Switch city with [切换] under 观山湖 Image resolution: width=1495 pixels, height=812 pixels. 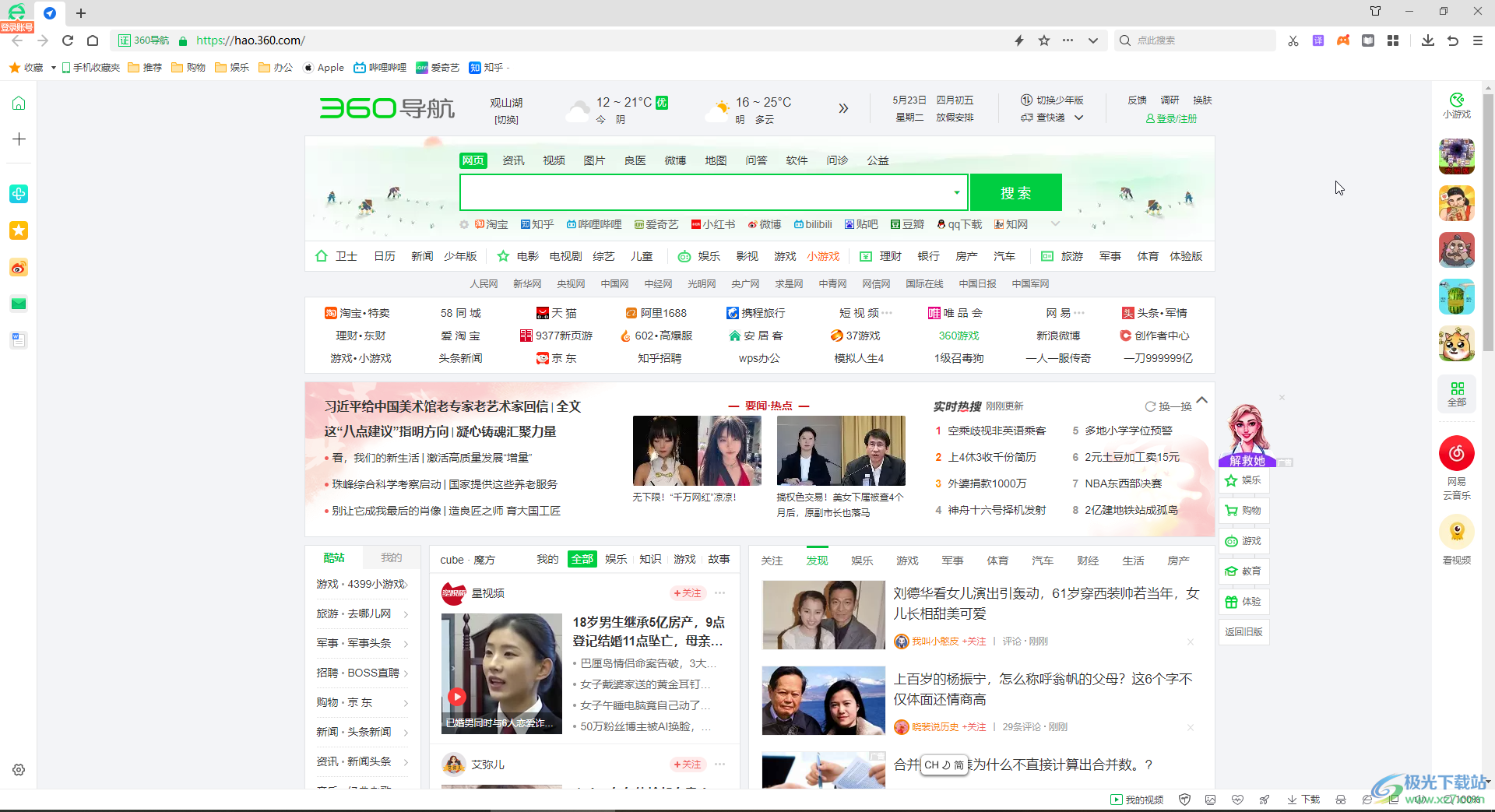506,120
